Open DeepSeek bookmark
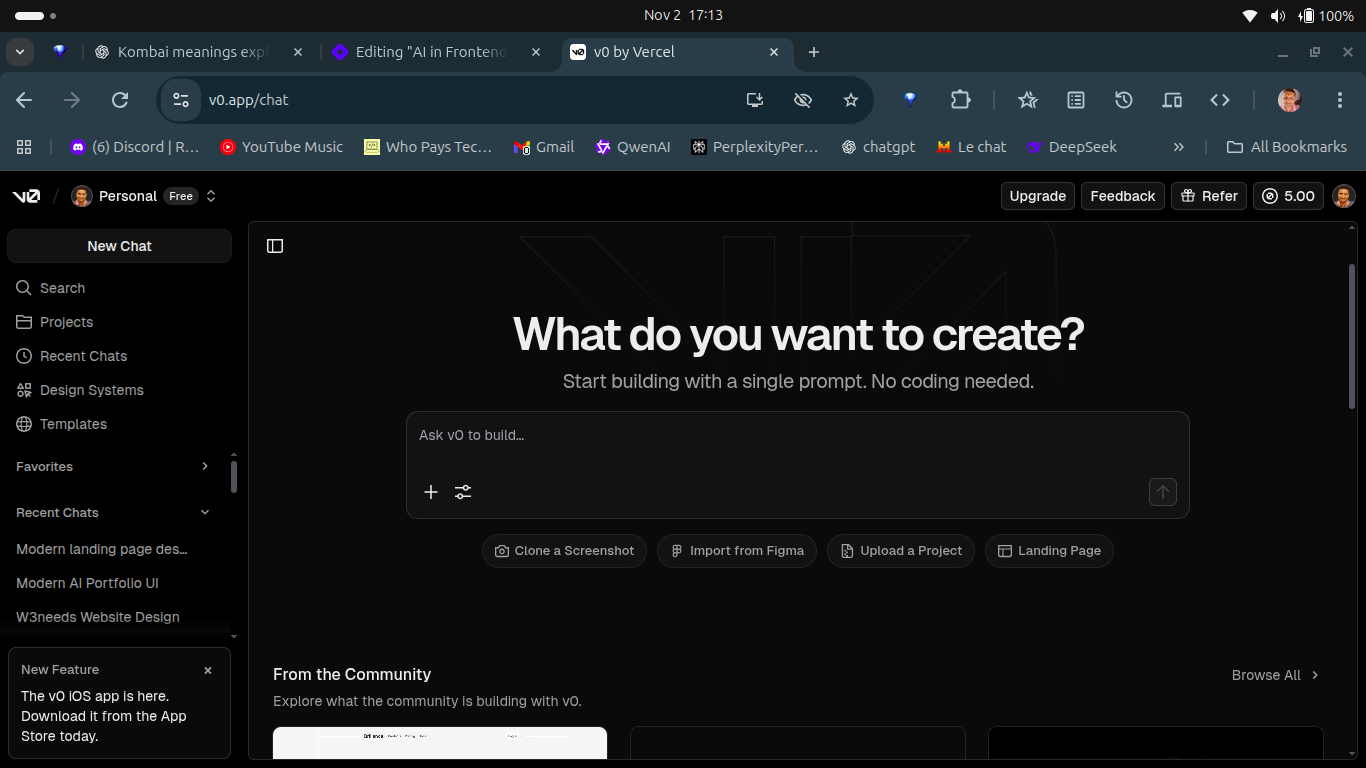 (x=1072, y=147)
